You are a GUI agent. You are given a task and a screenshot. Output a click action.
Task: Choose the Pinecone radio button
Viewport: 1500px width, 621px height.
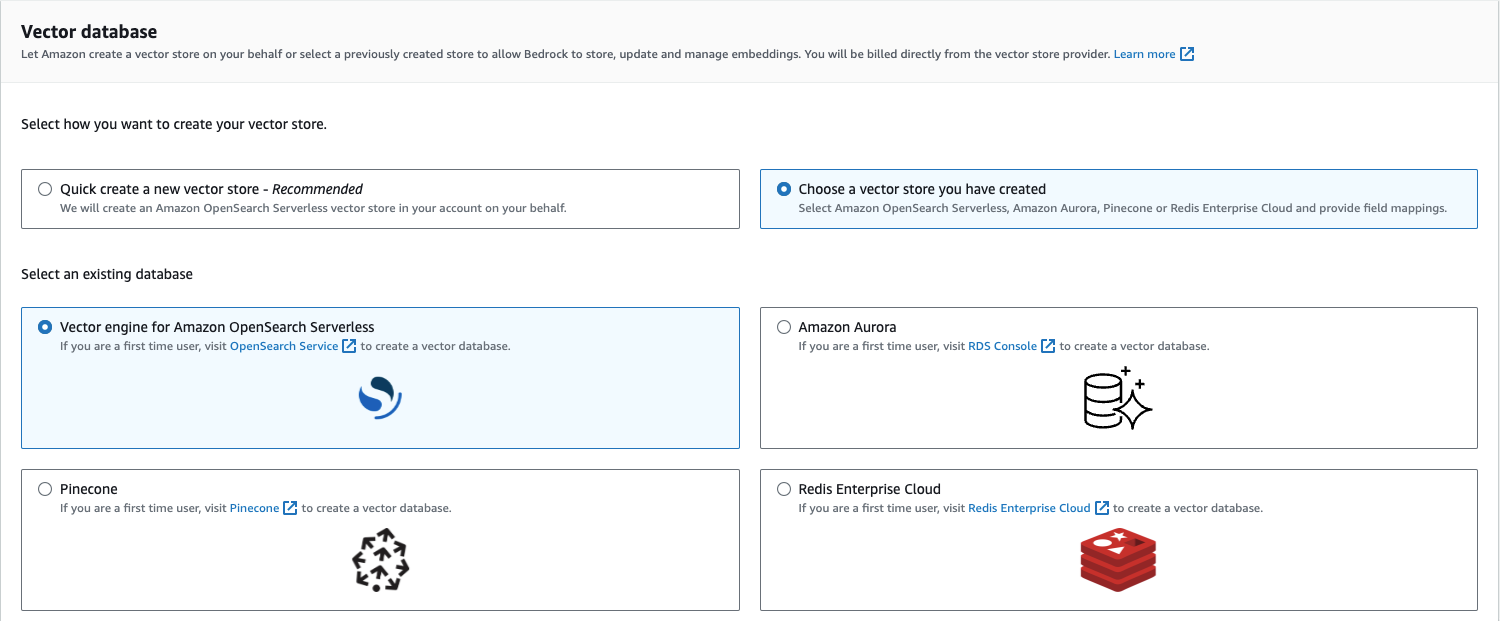(45, 489)
